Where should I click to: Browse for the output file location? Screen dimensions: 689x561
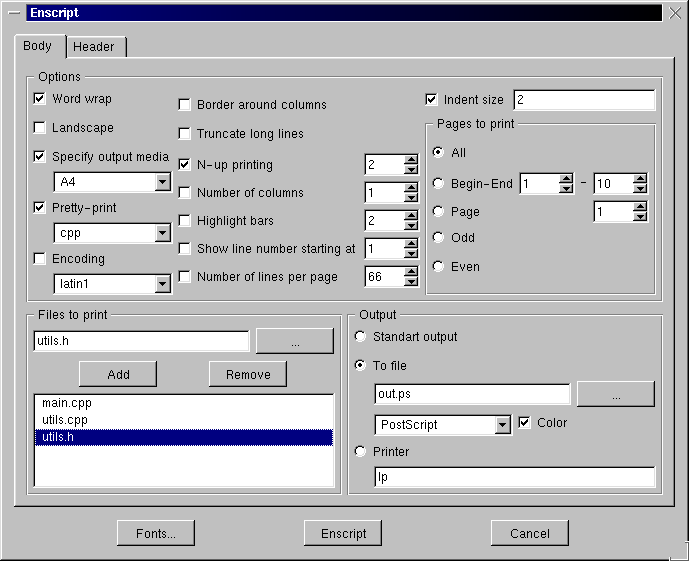[615, 394]
